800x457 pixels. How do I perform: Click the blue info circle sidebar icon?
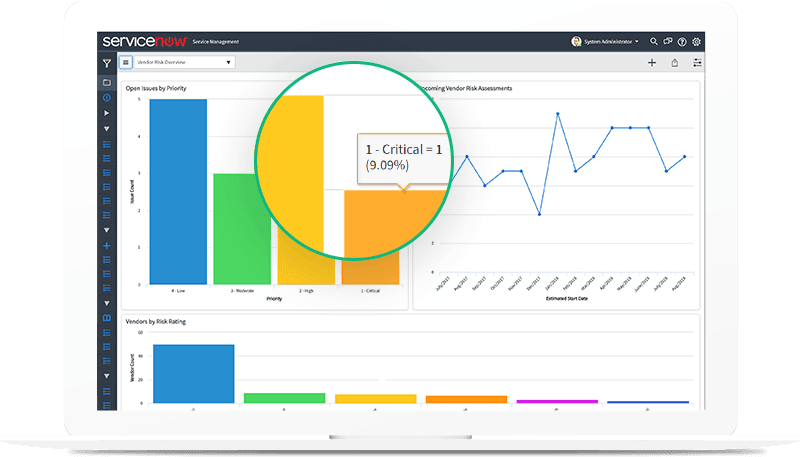click(107, 97)
